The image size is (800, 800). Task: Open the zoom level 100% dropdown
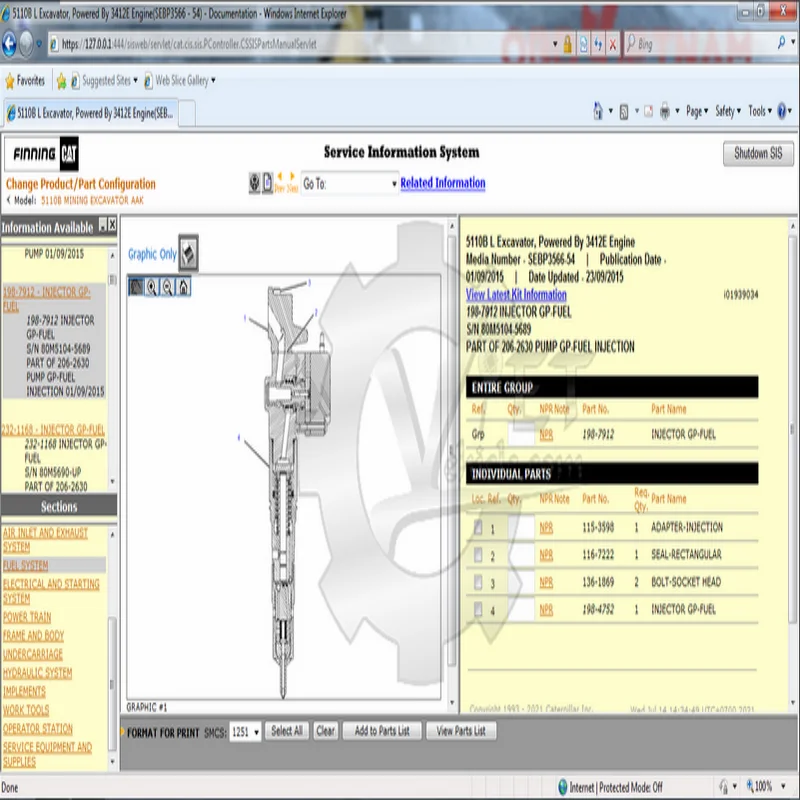[x=783, y=786]
